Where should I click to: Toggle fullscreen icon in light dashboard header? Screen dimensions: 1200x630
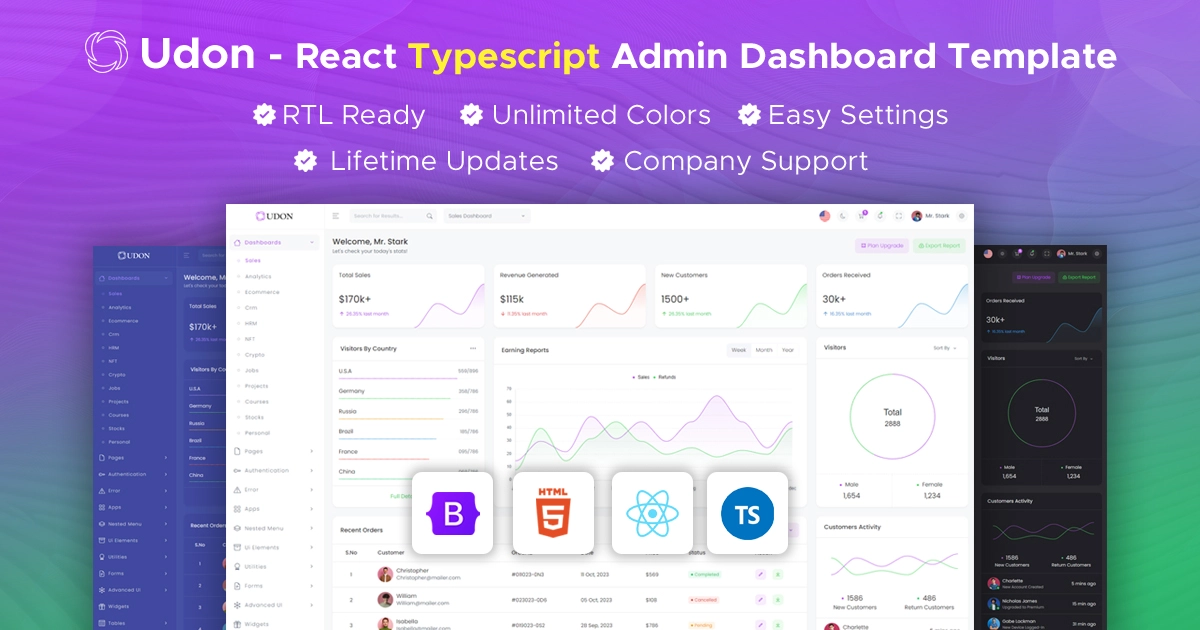pyautogui.click(x=898, y=216)
